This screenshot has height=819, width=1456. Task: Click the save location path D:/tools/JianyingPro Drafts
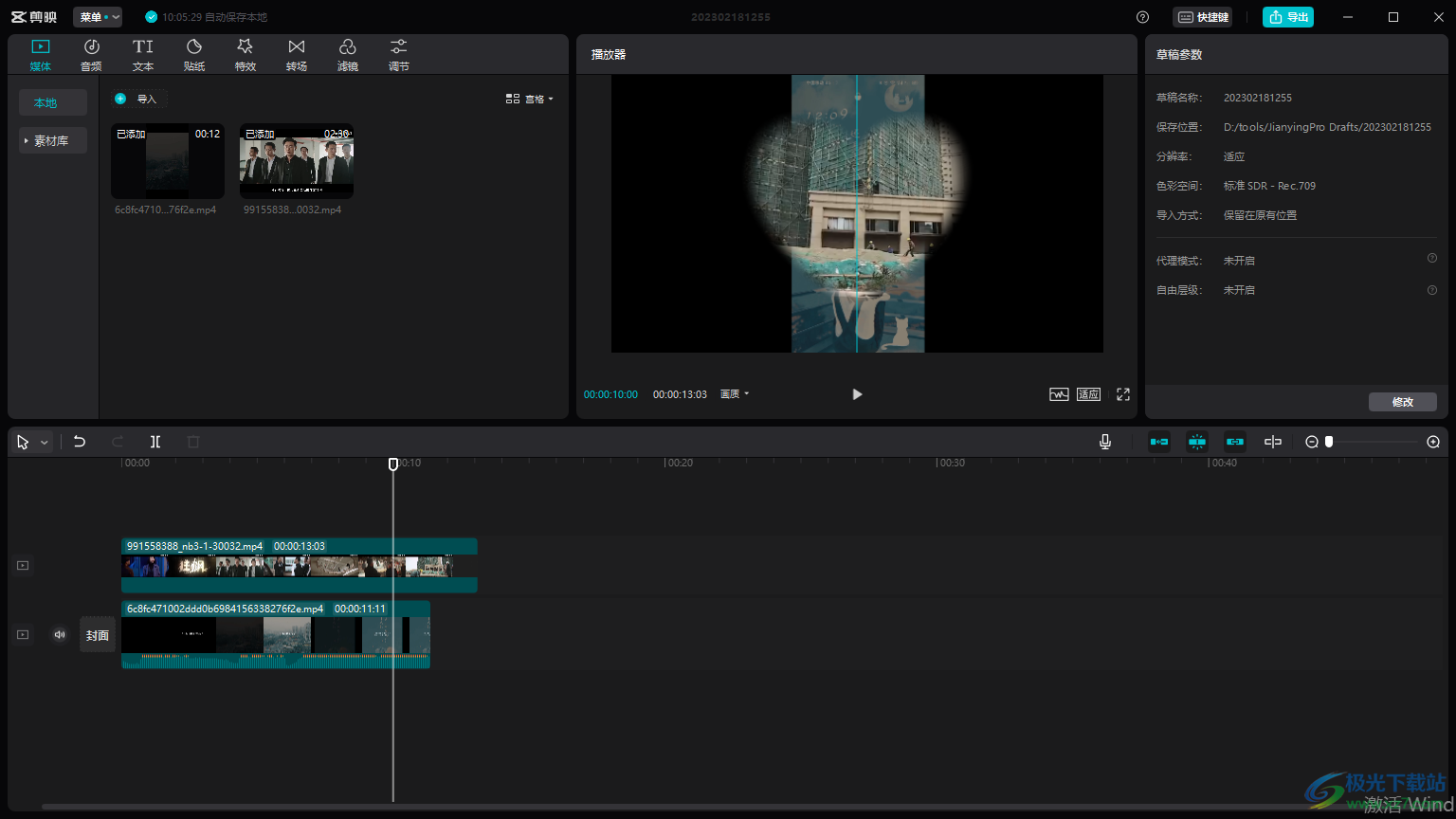coord(1327,127)
